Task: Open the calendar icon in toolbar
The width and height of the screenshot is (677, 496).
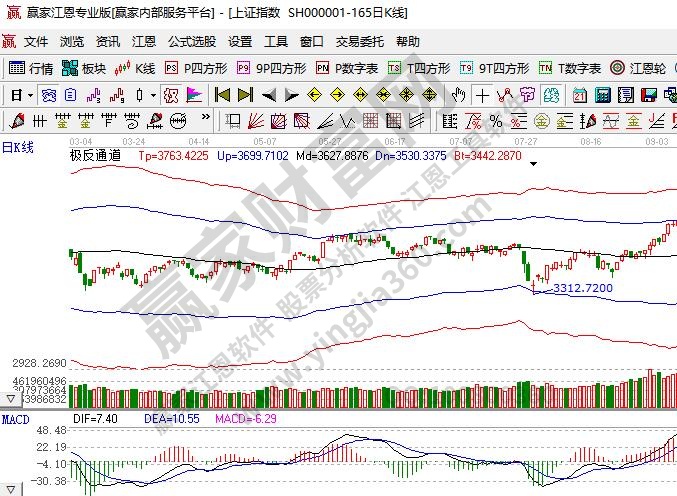Action: click(x=579, y=95)
